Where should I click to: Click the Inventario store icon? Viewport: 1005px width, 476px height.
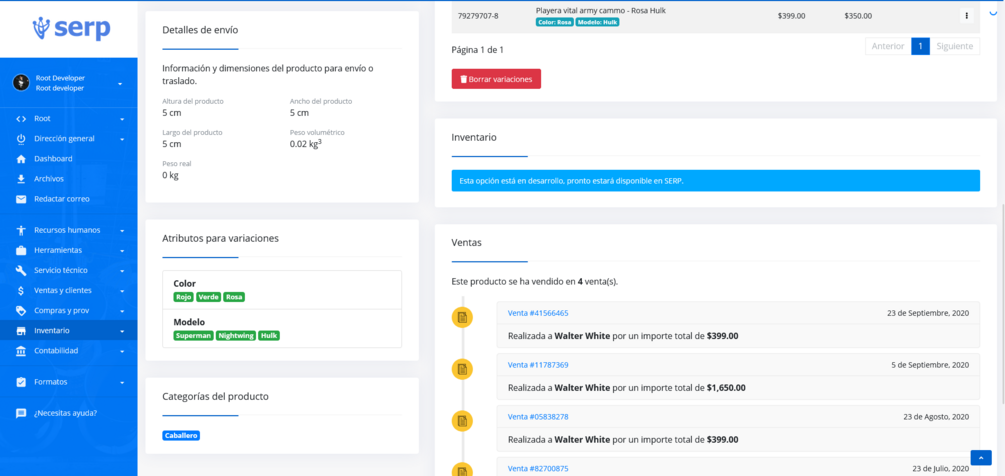[x=21, y=331]
